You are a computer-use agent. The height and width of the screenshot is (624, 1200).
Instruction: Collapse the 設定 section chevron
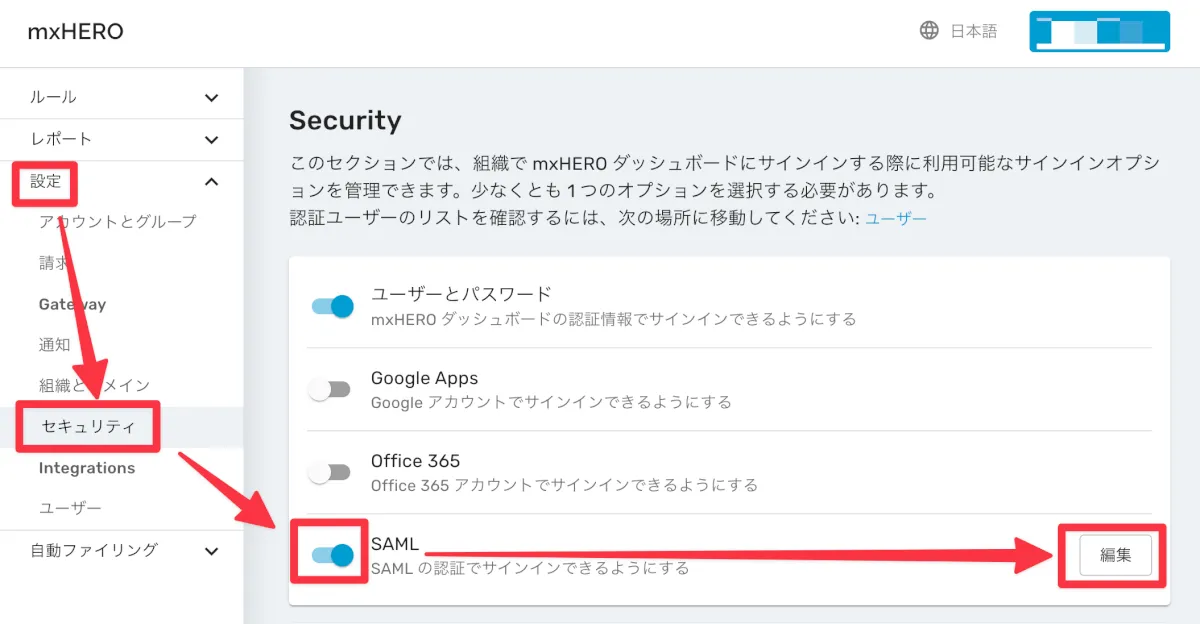[x=211, y=182]
